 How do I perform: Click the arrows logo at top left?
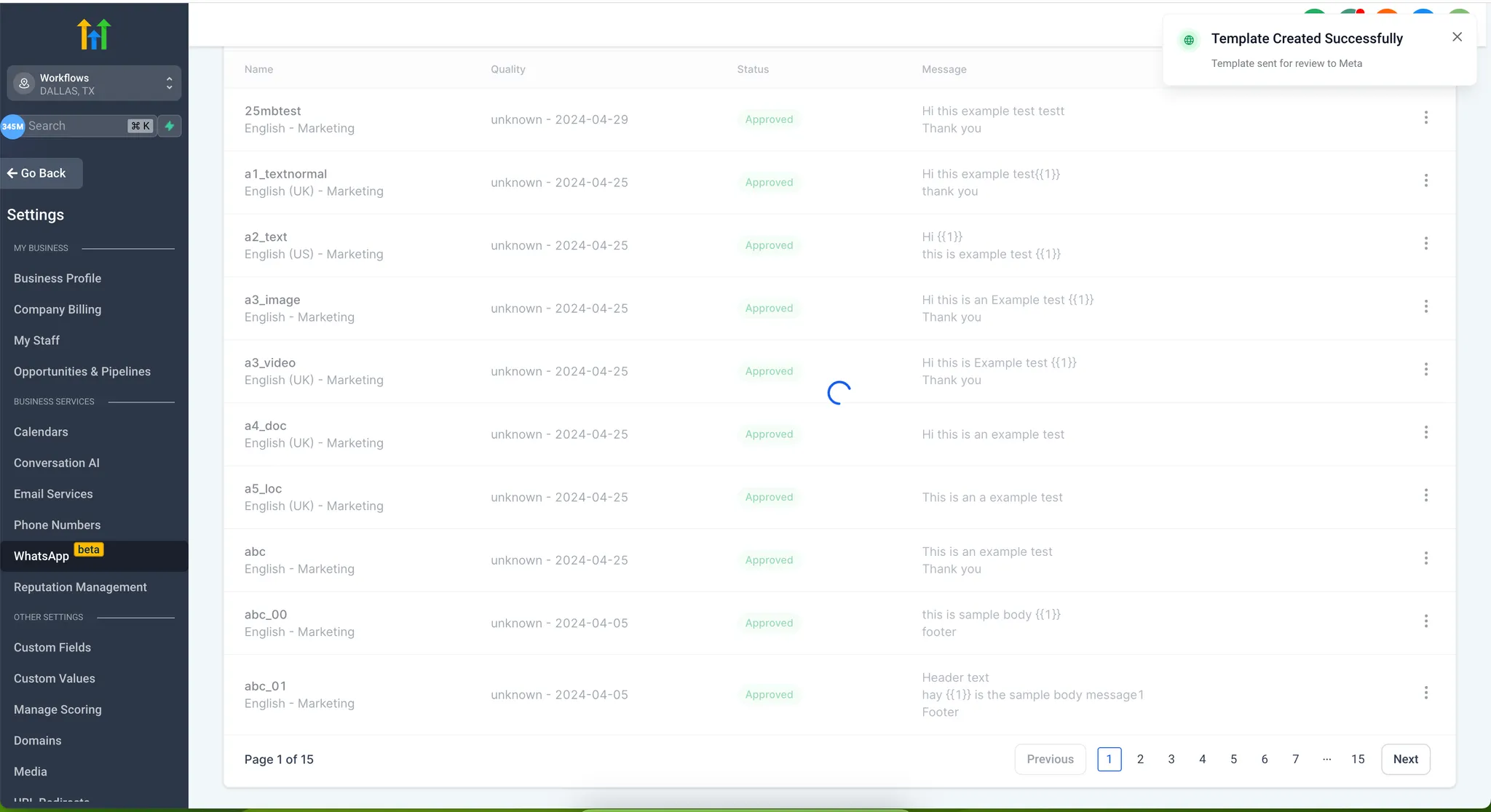point(94,34)
